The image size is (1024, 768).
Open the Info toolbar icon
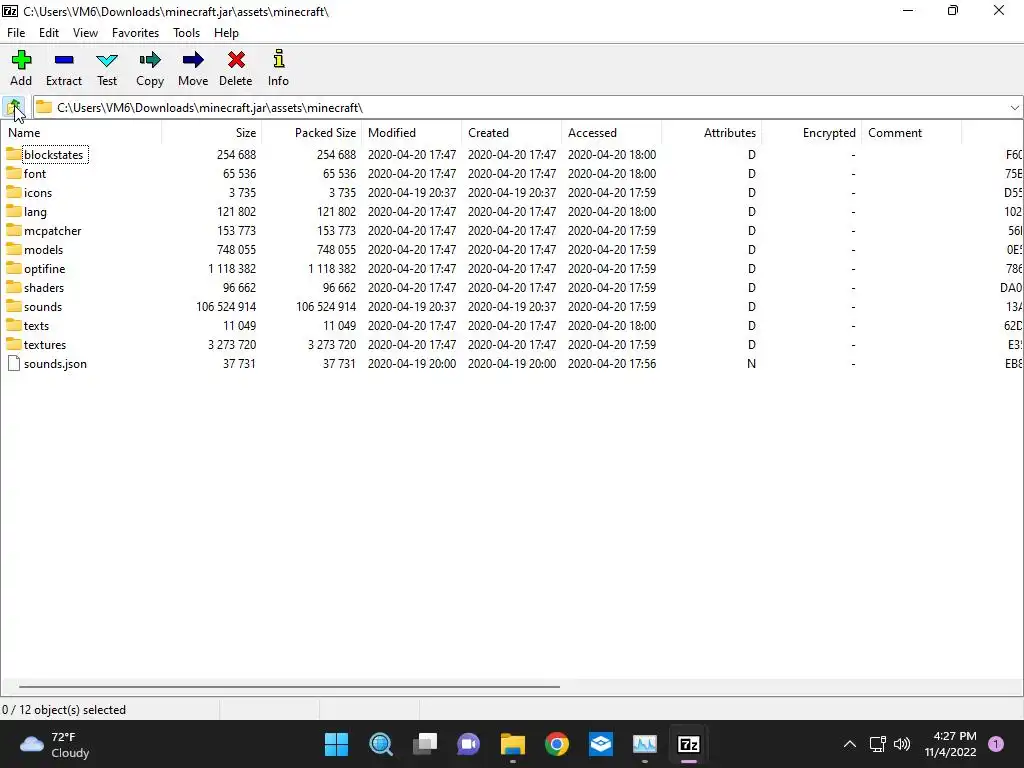278,59
